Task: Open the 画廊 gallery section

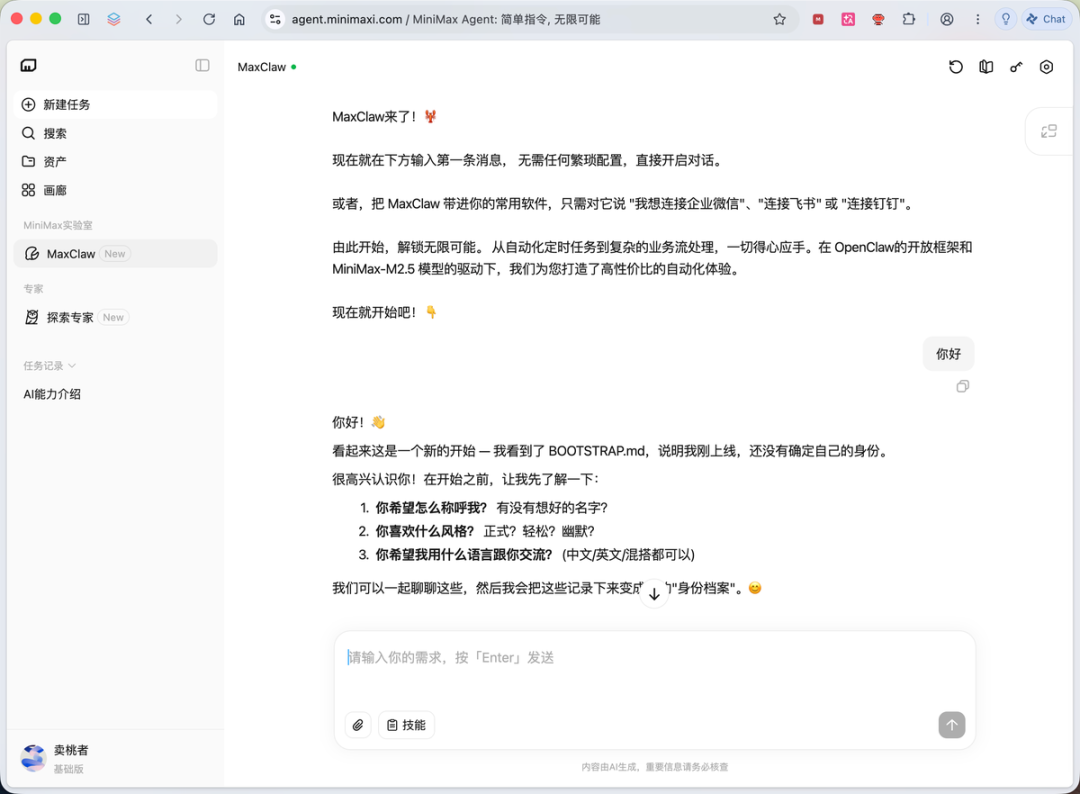Action: point(115,190)
